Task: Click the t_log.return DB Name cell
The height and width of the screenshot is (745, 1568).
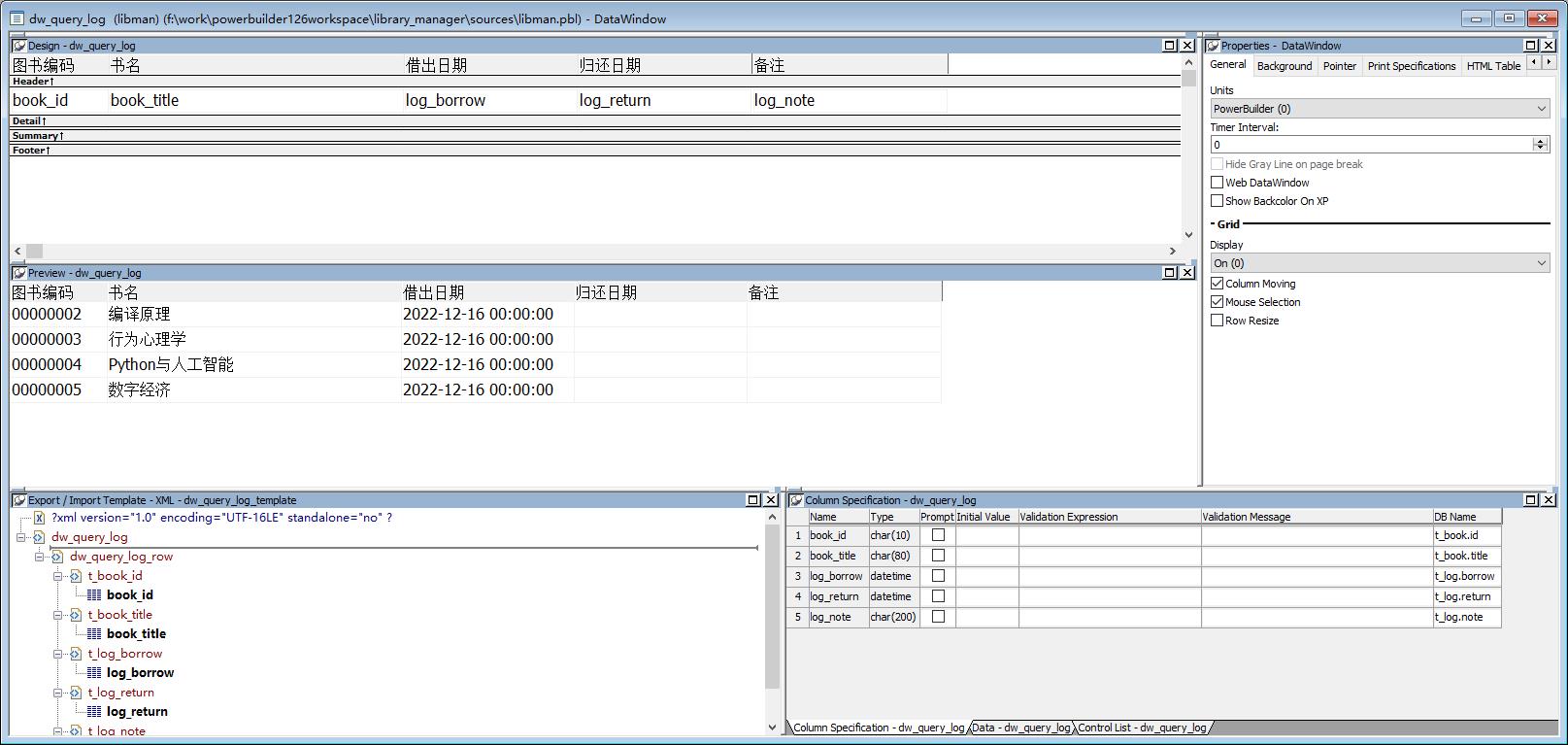Action: (1467, 596)
